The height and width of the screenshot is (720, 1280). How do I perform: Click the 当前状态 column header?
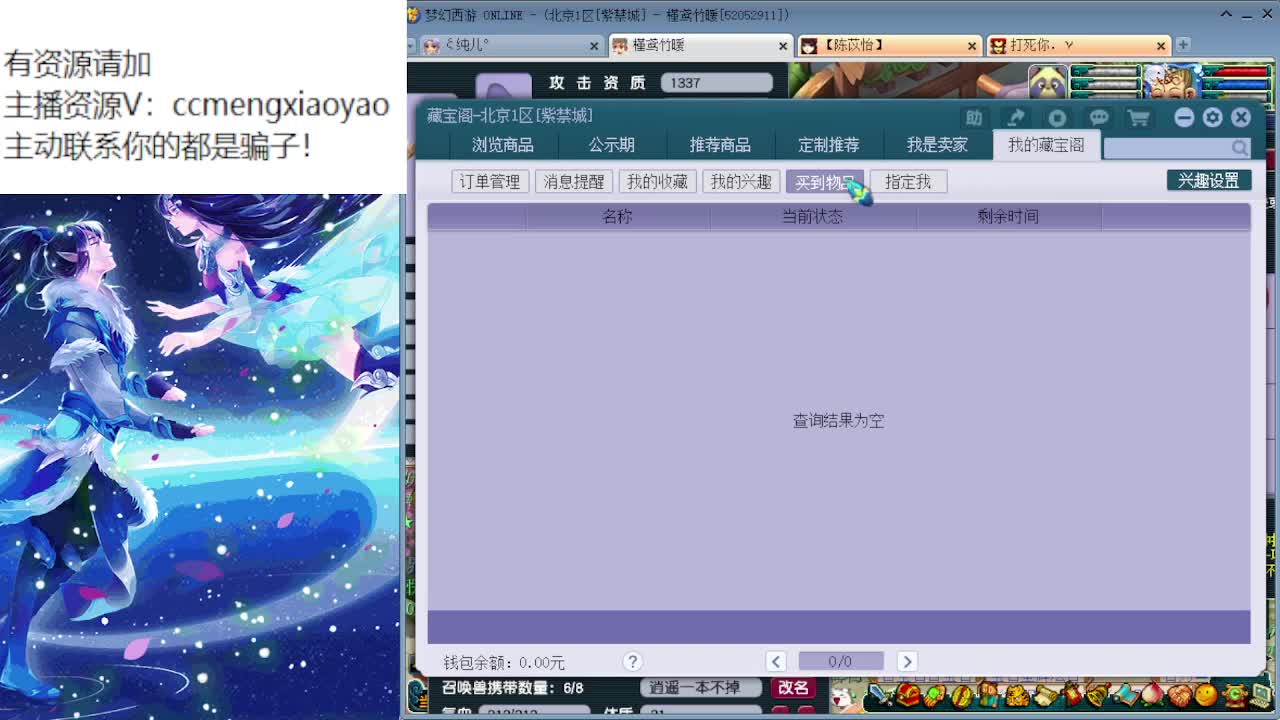pyautogui.click(x=812, y=216)
